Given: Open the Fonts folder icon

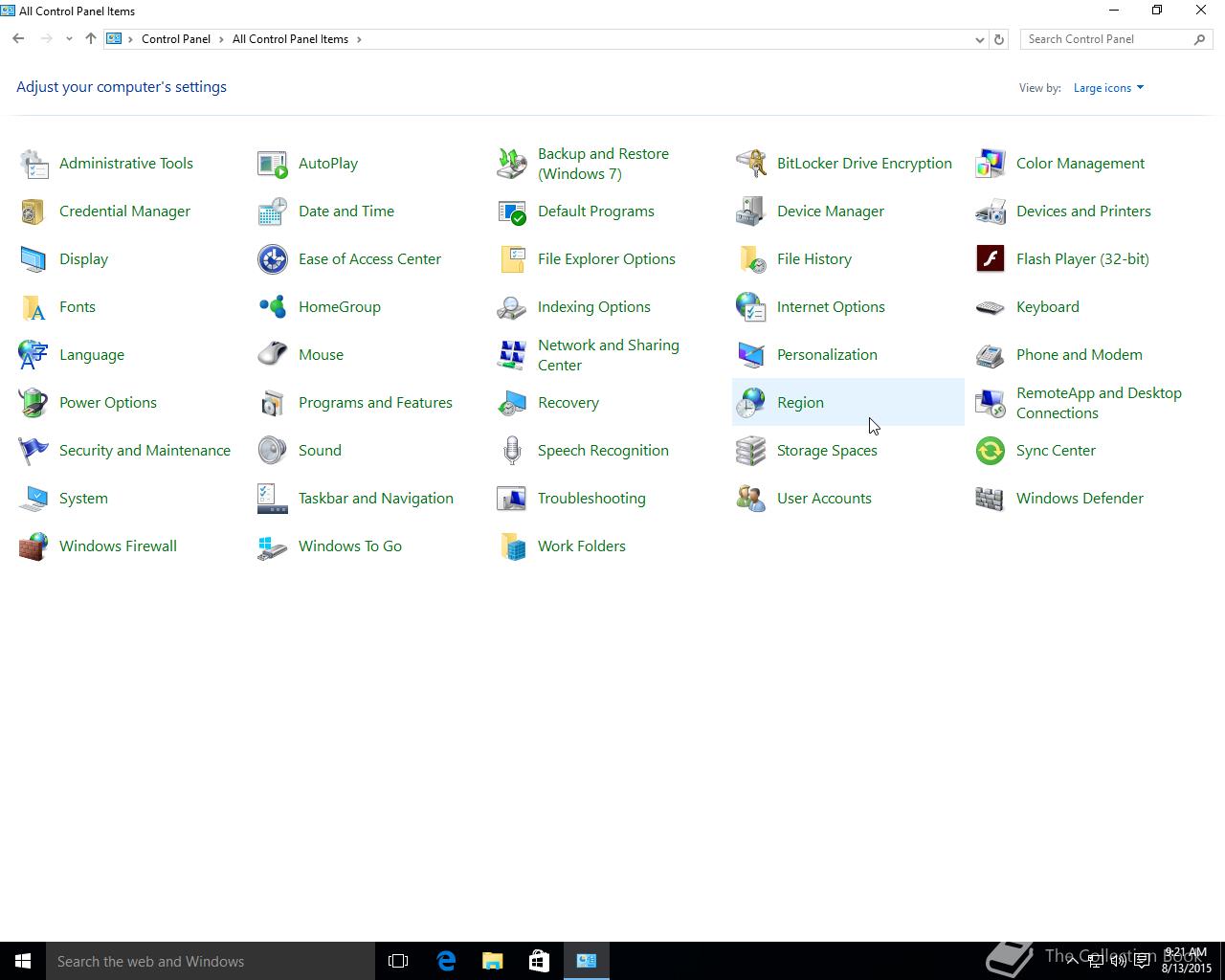Looking at the screenshot, I should coord(33,307).
